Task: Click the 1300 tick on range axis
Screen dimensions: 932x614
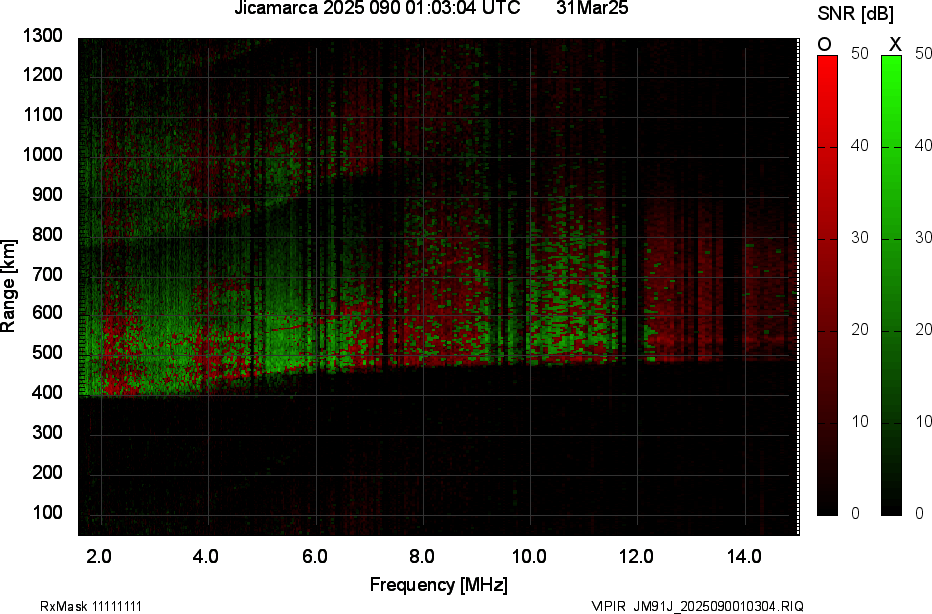Action: pos(42,36)
